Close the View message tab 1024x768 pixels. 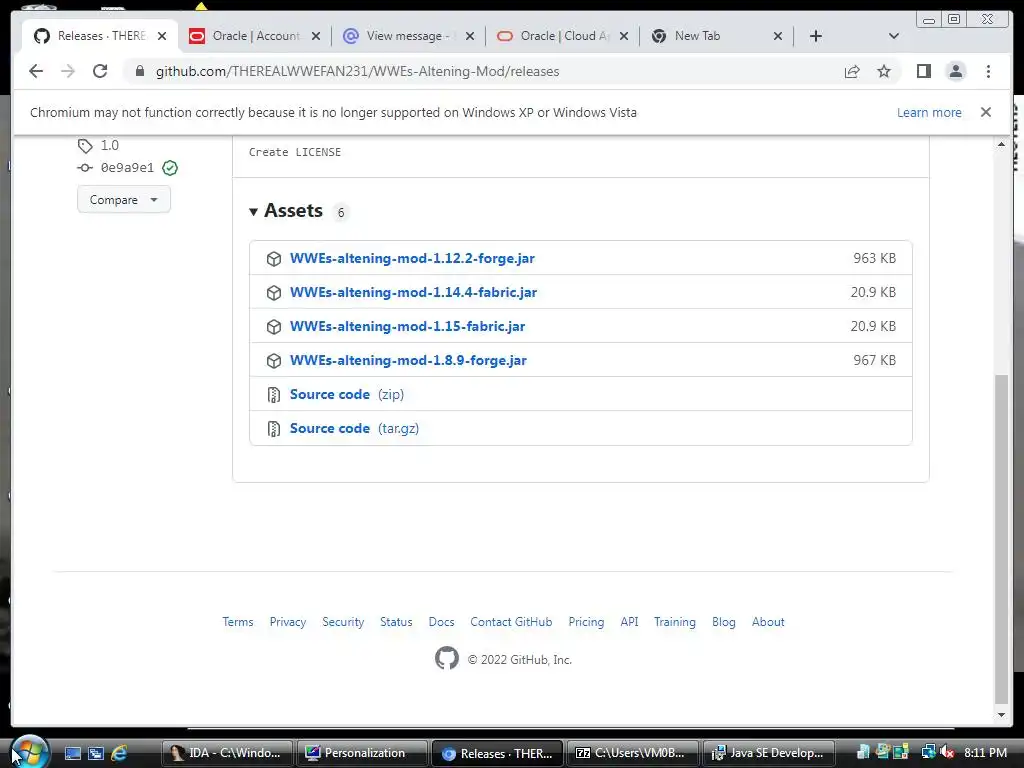coord(470,36)
